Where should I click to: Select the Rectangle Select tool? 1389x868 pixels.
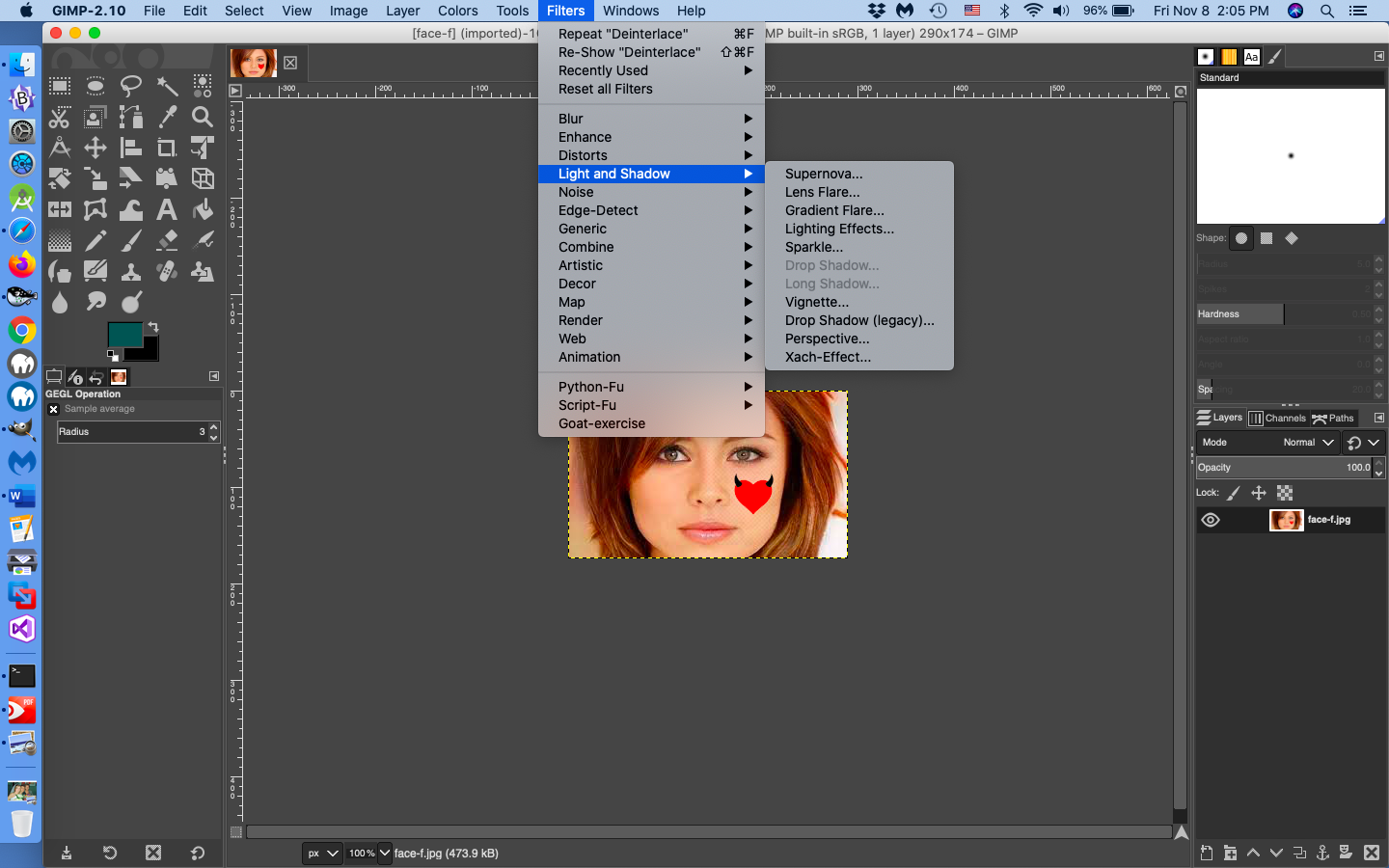[60, 87]
